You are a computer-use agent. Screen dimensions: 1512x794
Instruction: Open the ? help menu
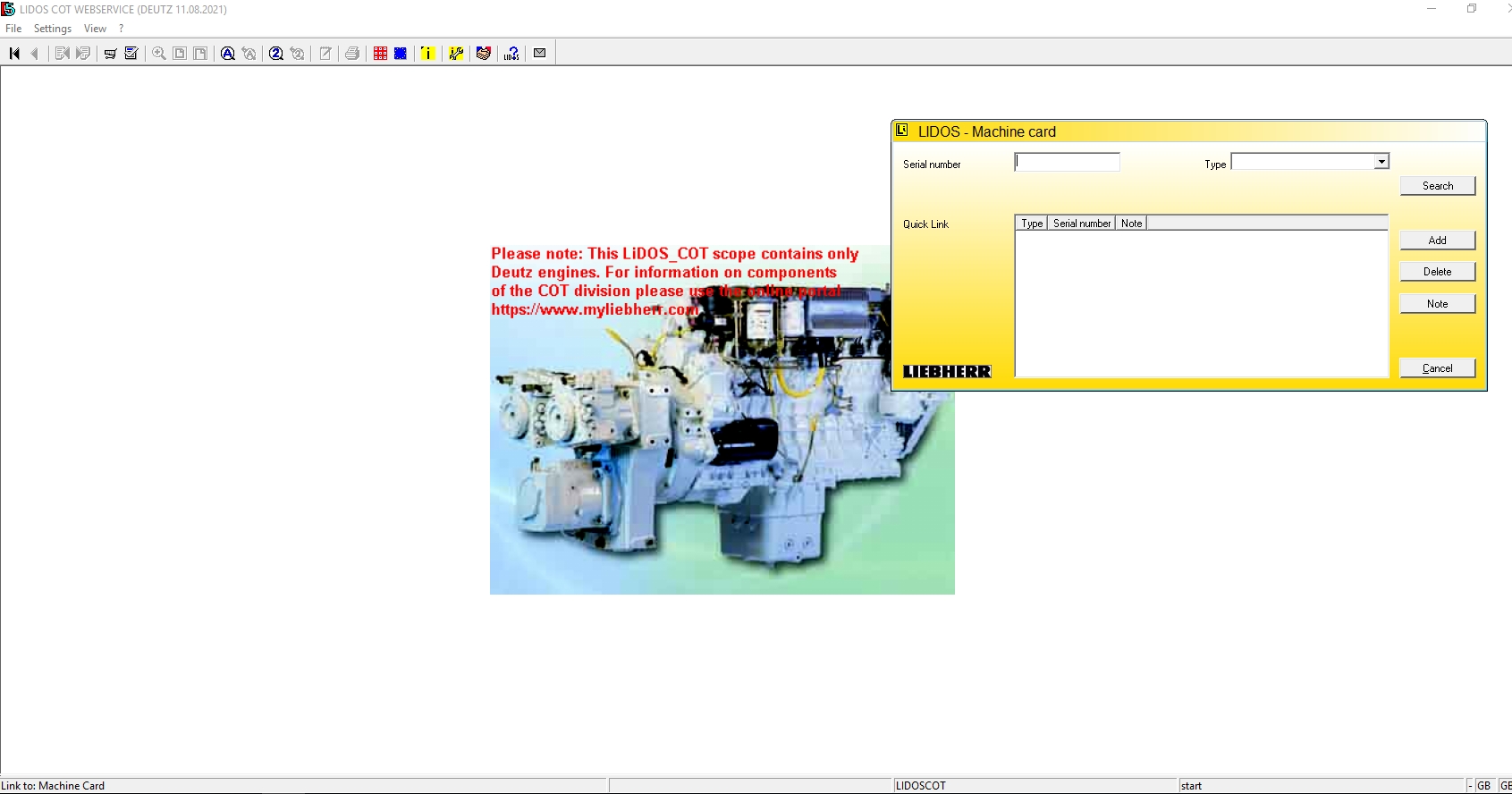(122, 29)
